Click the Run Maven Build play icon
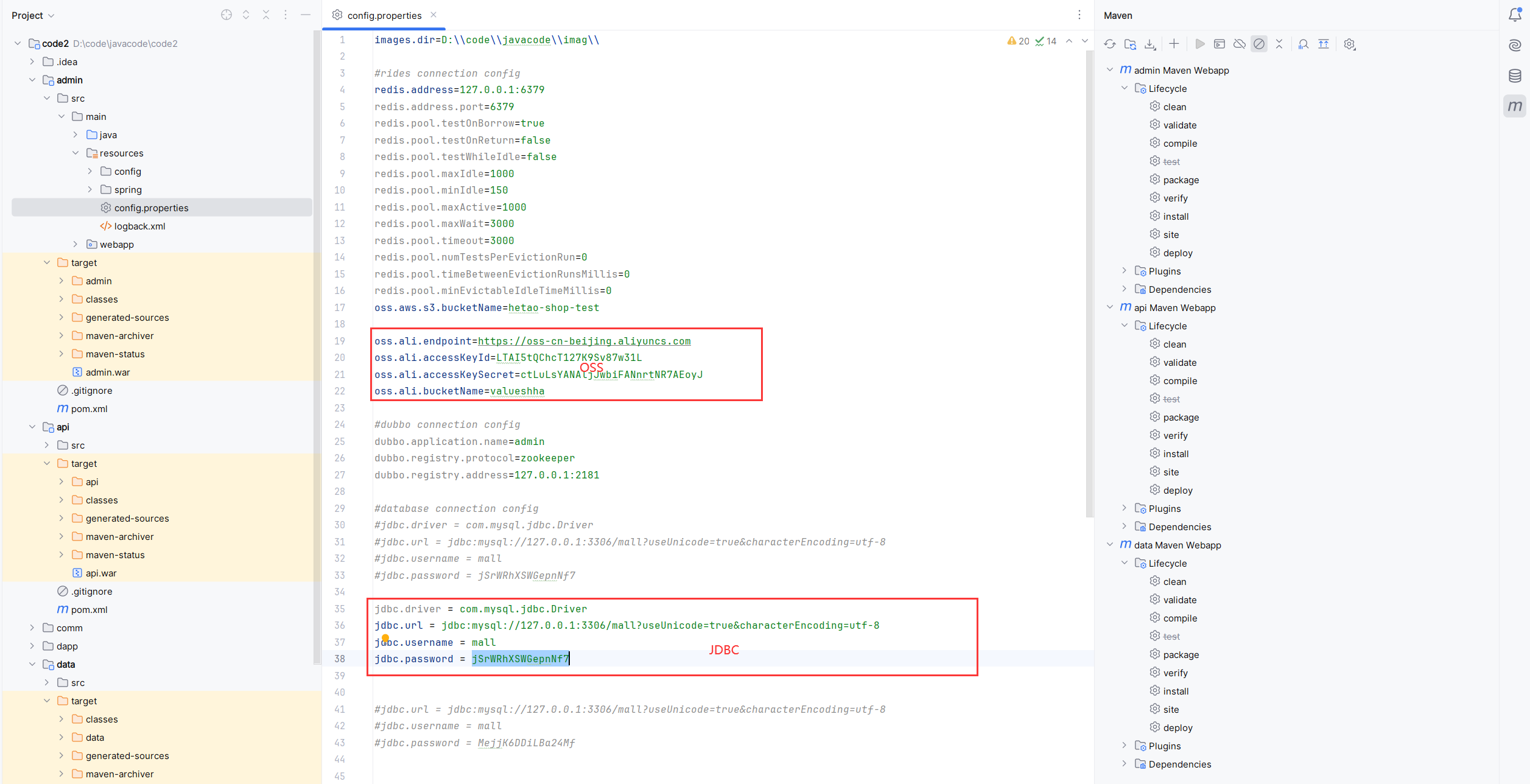The height and width of the screenshot is (784, 1530). tap(1199, 44)
